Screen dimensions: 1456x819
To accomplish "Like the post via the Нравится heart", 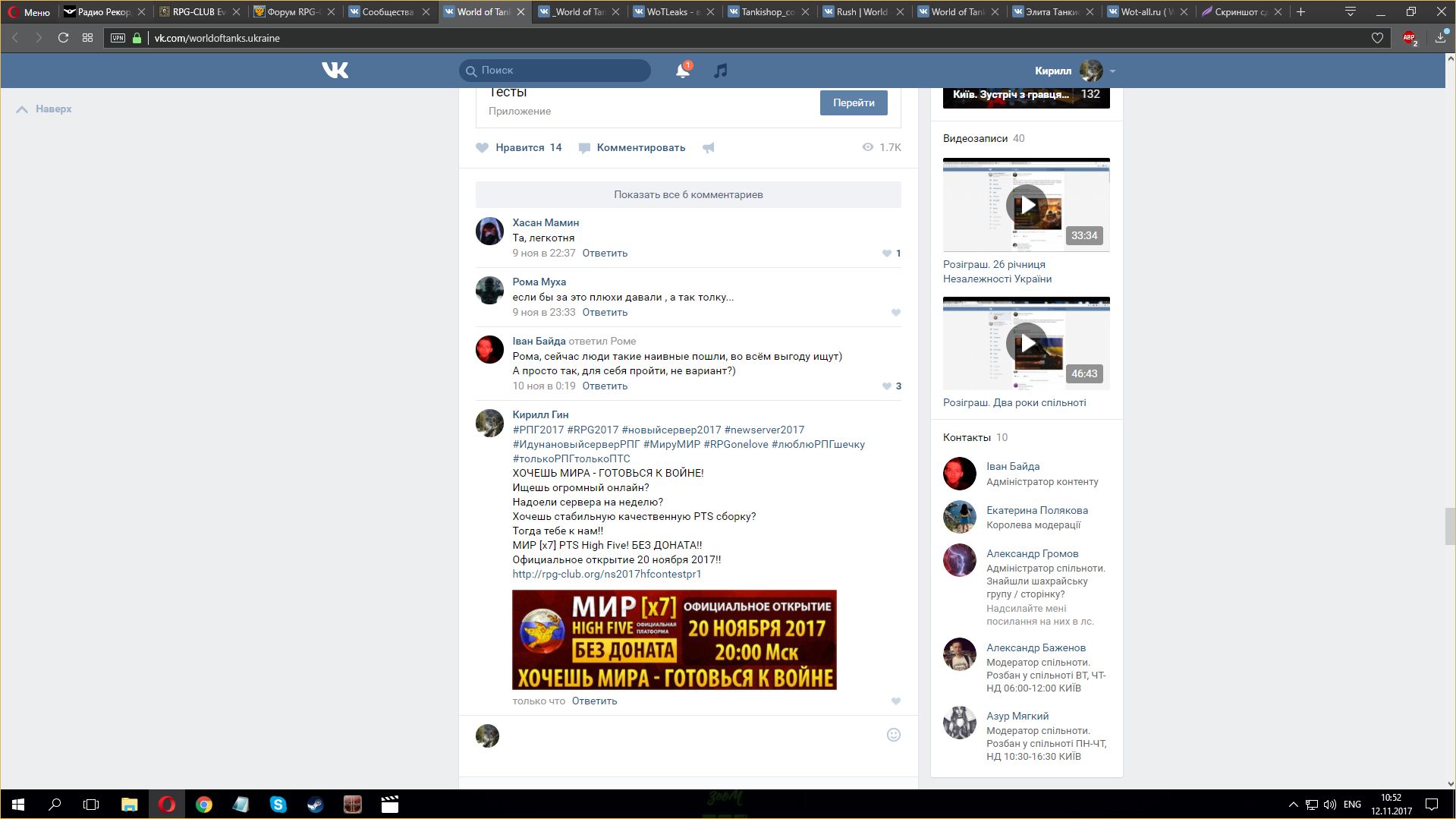I will pos(483,148).
